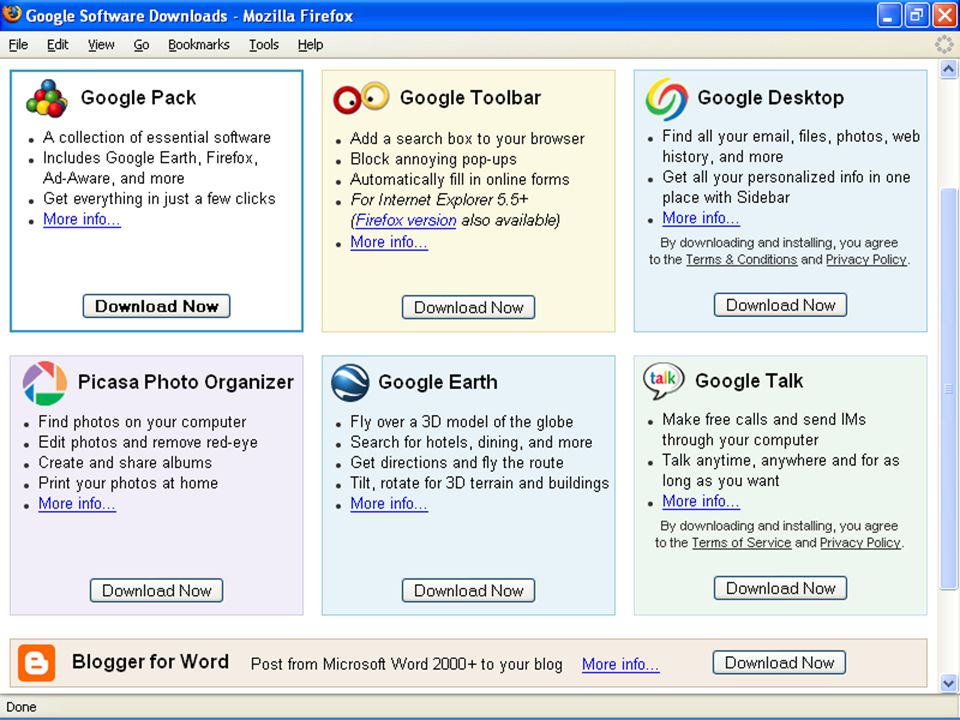Click the Google Talk speech bubble icon
Viewport: 960px width, 720px height.
(664, 380)
